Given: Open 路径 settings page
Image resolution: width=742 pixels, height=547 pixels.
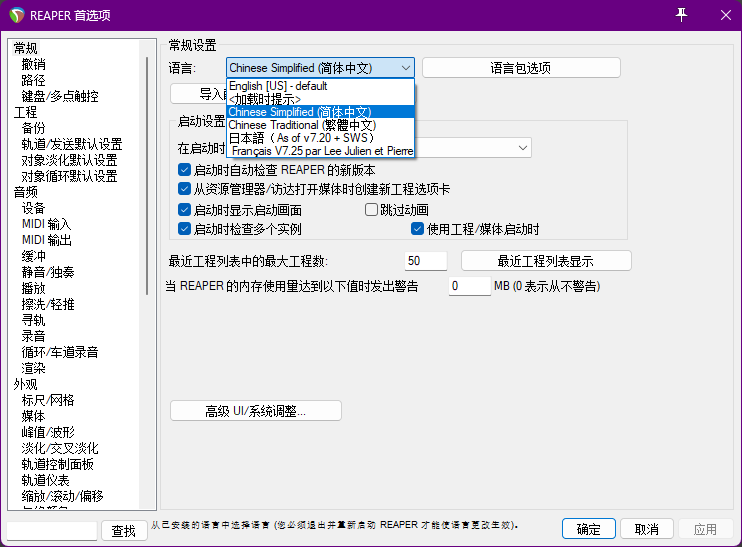Looking at the screenshot, I should pyautogui.click(x=34, y=80).
